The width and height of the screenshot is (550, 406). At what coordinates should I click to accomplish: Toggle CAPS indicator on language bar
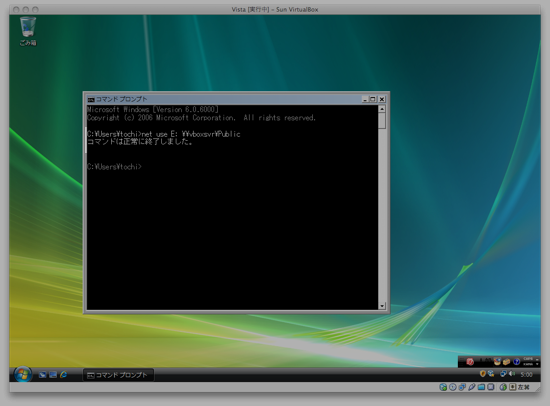(x=528, y=359)
